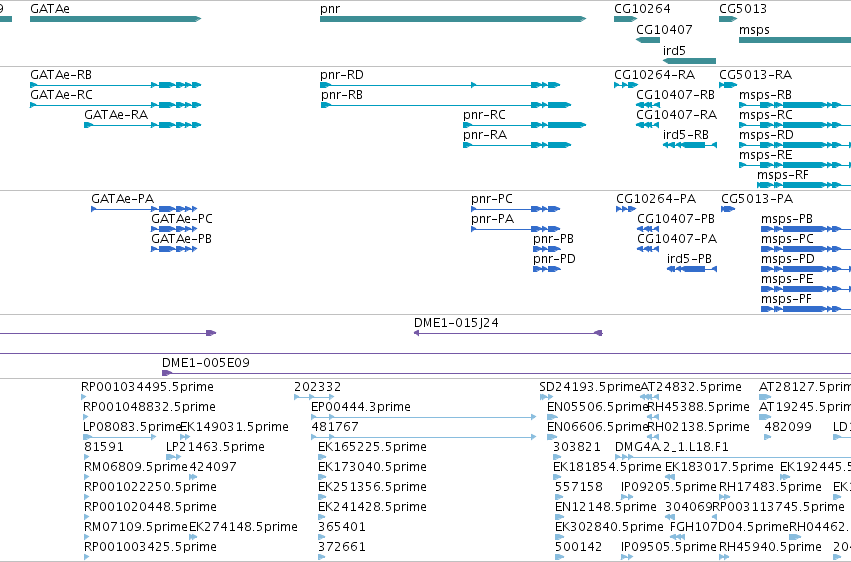The height and width of the screenshot is (562, 851).
Task: Select feature 557158
Action: click(x=579, y=488)
